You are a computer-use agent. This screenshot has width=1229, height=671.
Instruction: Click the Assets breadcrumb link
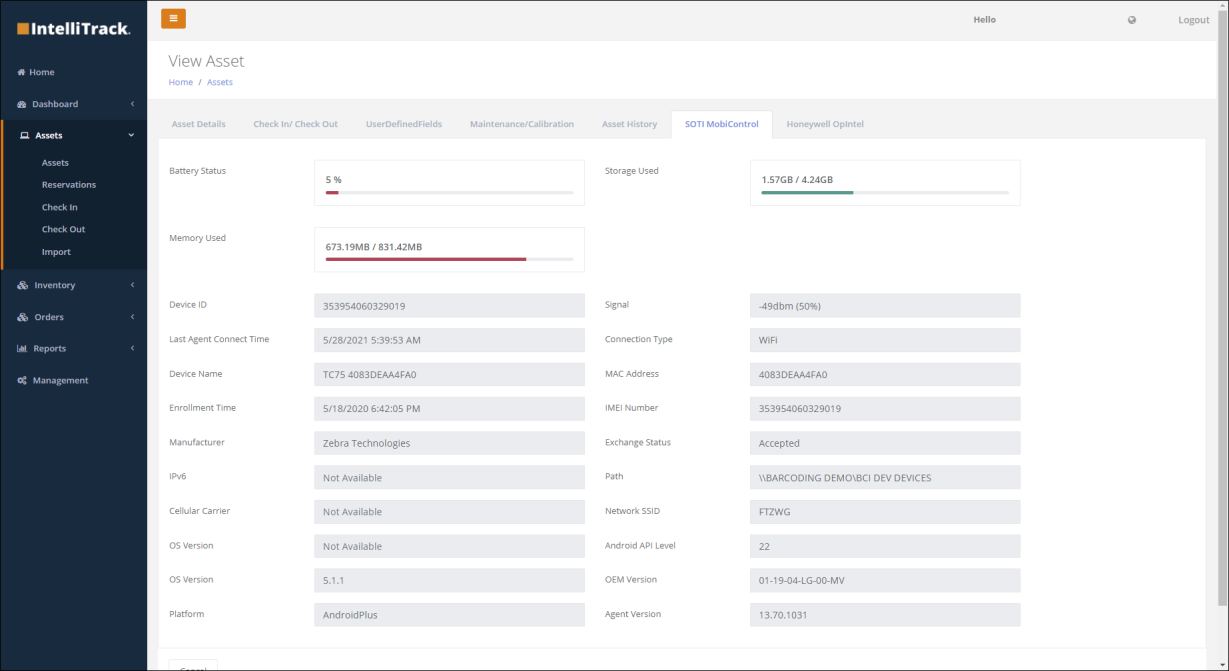[220, 82]
